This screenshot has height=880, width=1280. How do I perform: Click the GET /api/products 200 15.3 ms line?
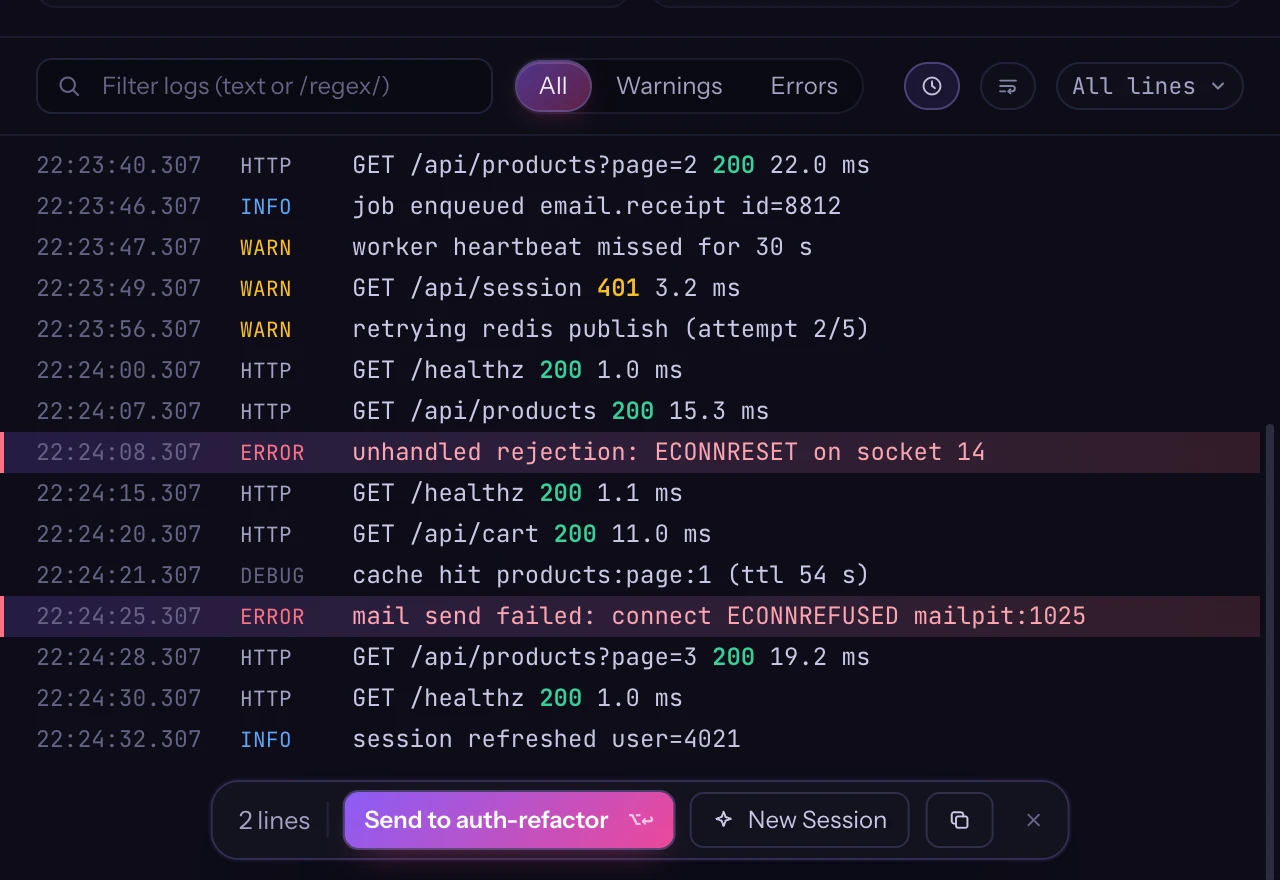click(x=632, y=411)
